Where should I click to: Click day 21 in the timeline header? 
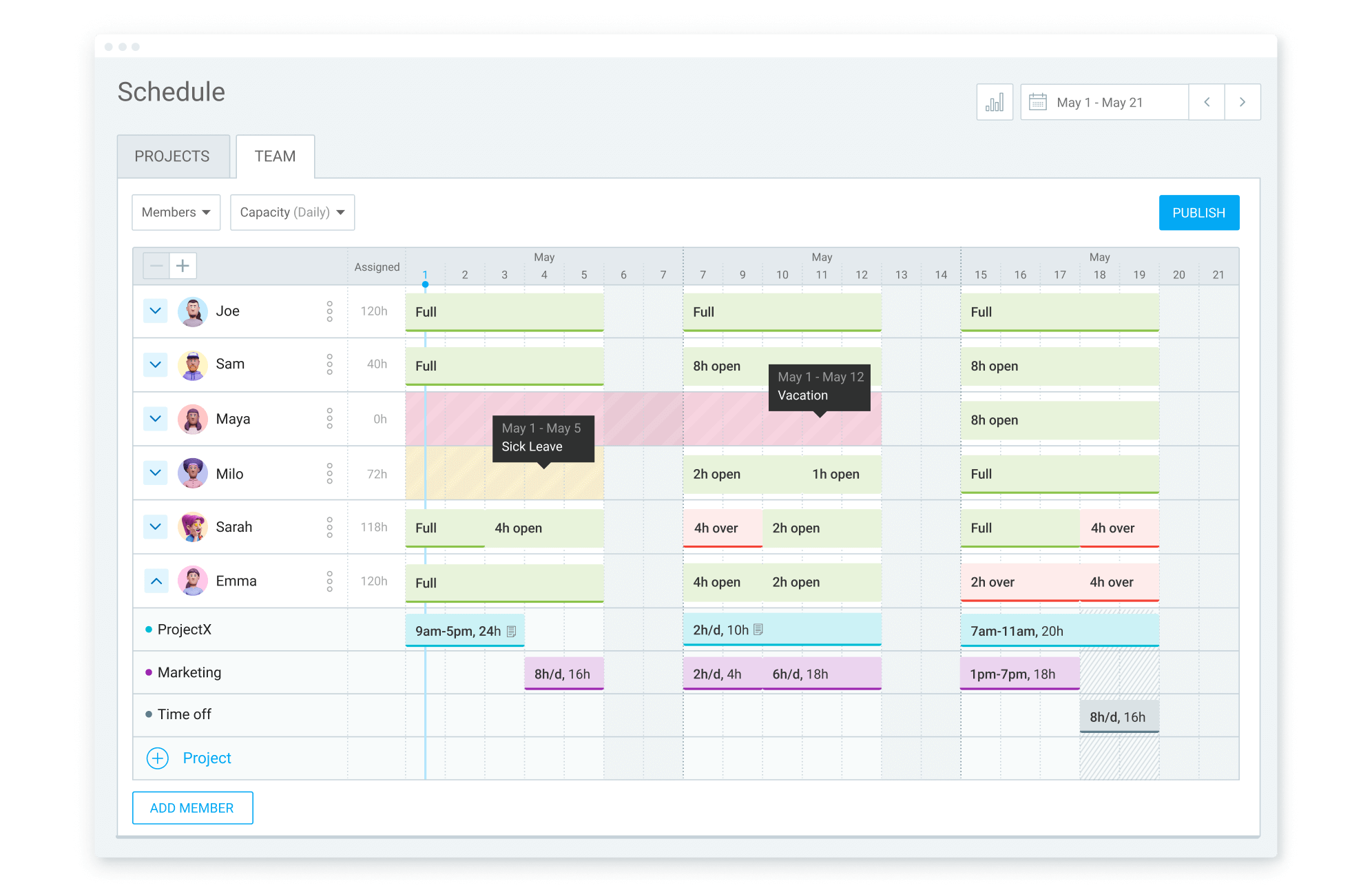[1218, 274]
